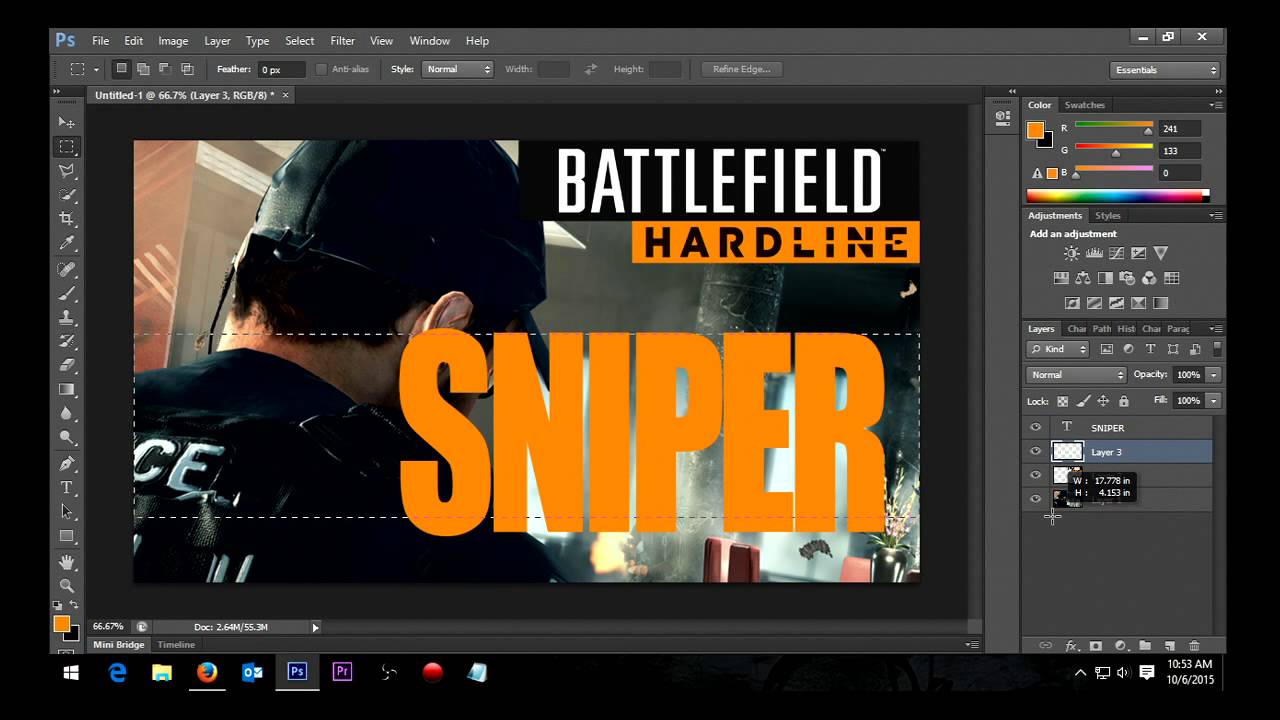Select the Hand tool
This screenshot has width=1280, height=720.
(67, 562)
